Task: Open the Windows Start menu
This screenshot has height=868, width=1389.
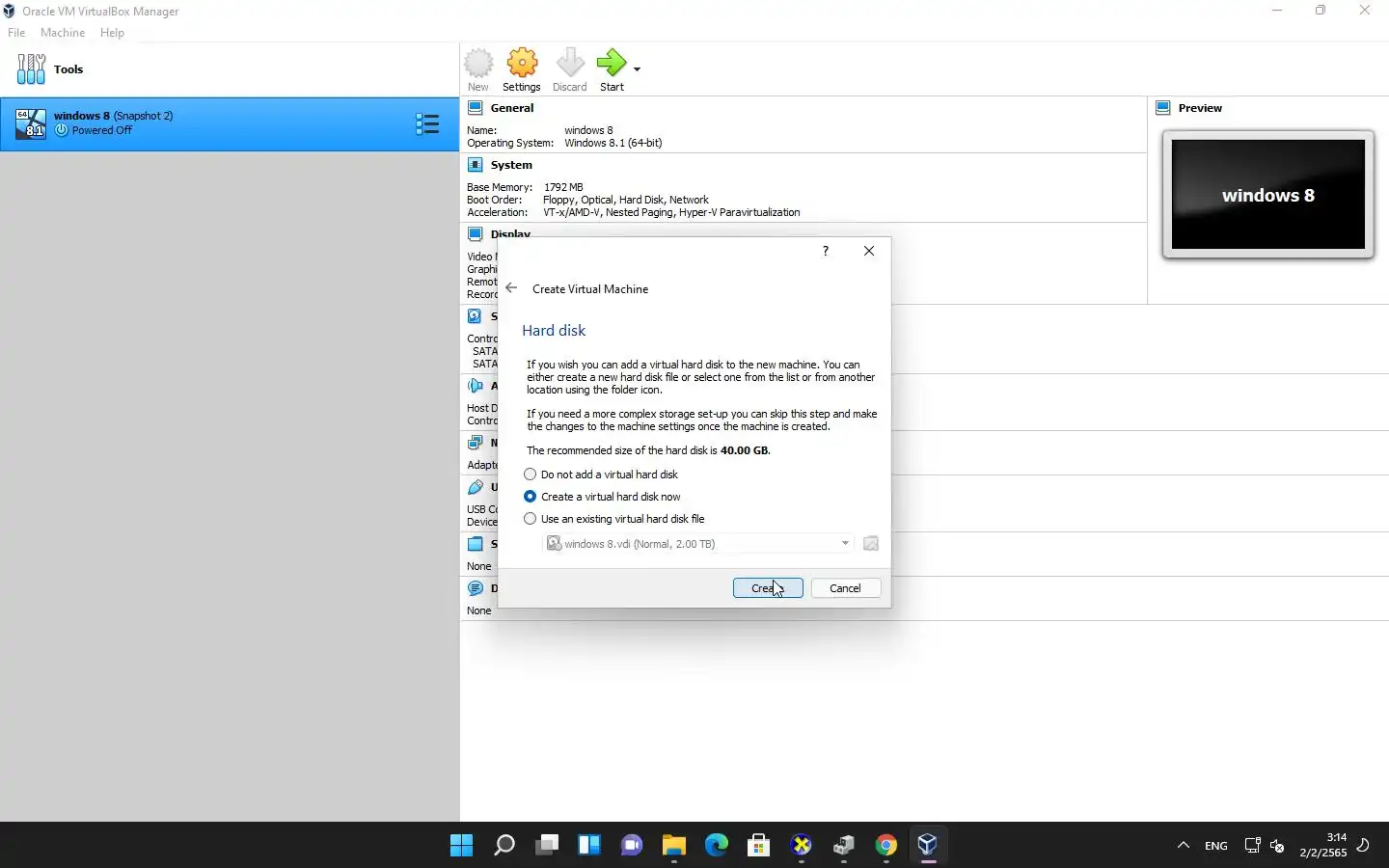Action: click(x=462, y=846)
